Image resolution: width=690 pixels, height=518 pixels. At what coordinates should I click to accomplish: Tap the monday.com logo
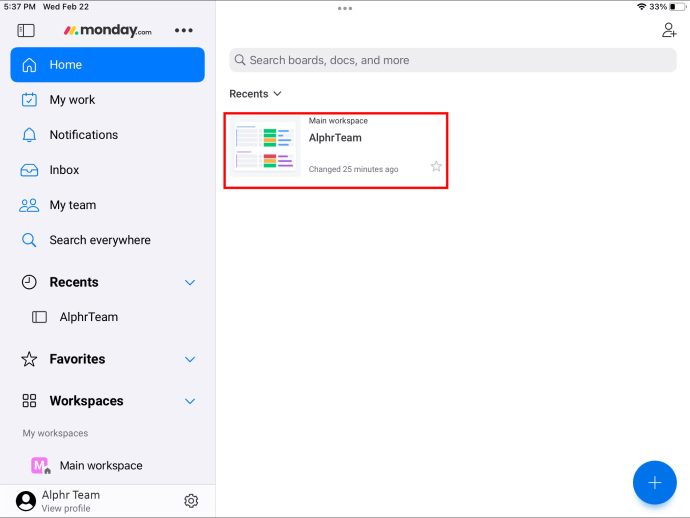(108, 30)
